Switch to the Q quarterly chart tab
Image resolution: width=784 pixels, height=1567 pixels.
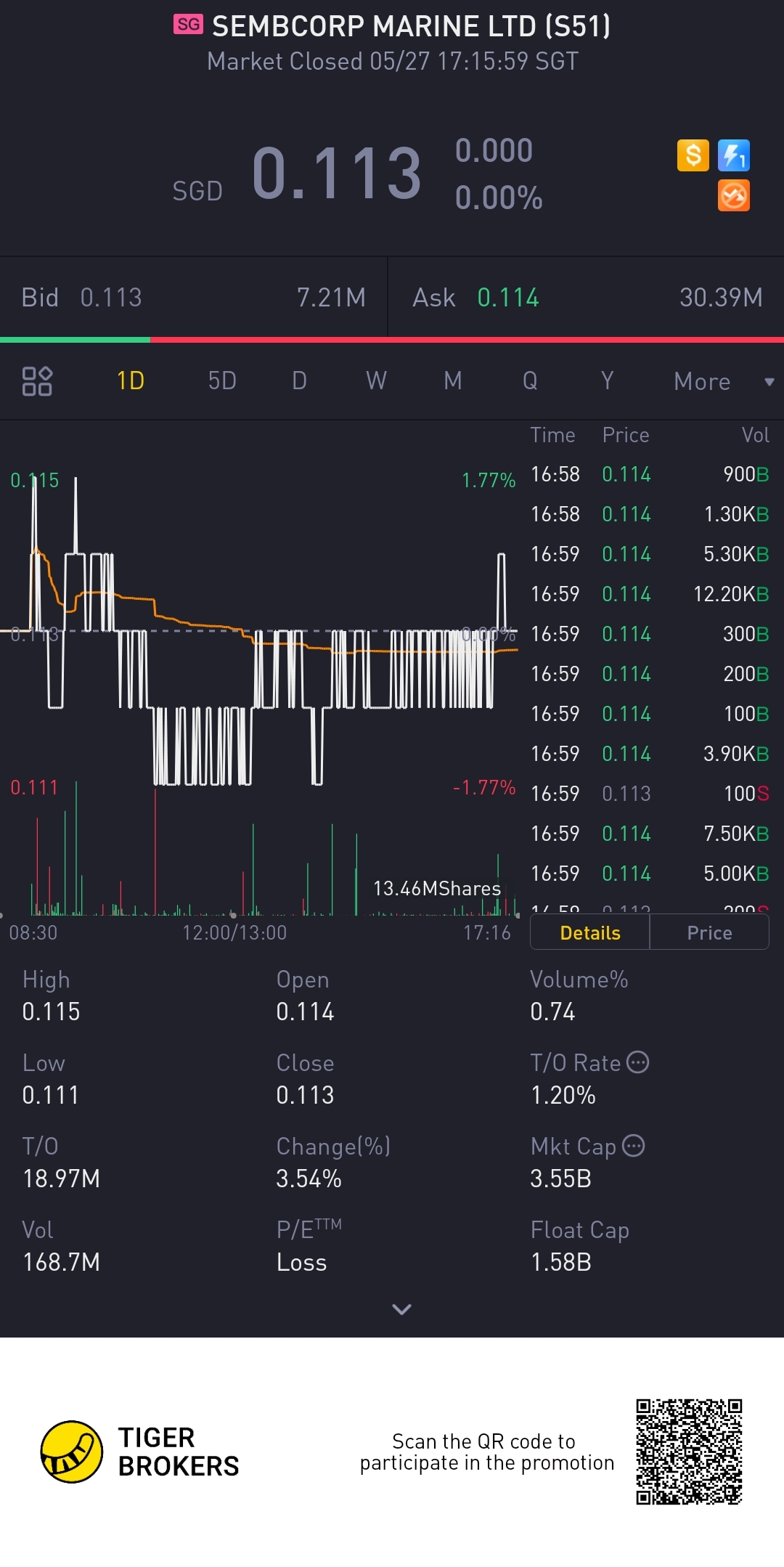(x=530, y=380)
